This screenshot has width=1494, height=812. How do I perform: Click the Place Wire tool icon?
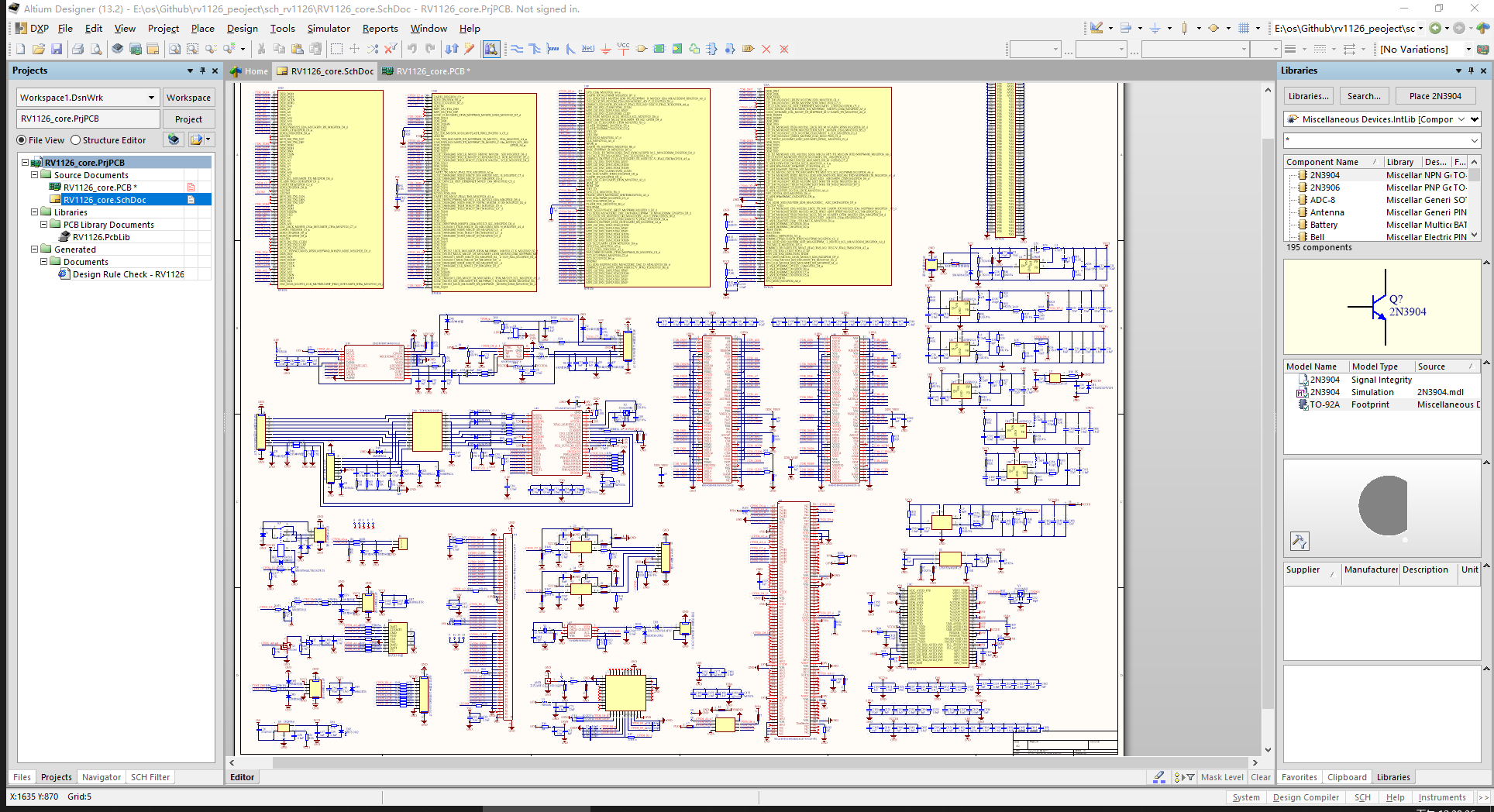pyautogui.click(x=517, y=49)
